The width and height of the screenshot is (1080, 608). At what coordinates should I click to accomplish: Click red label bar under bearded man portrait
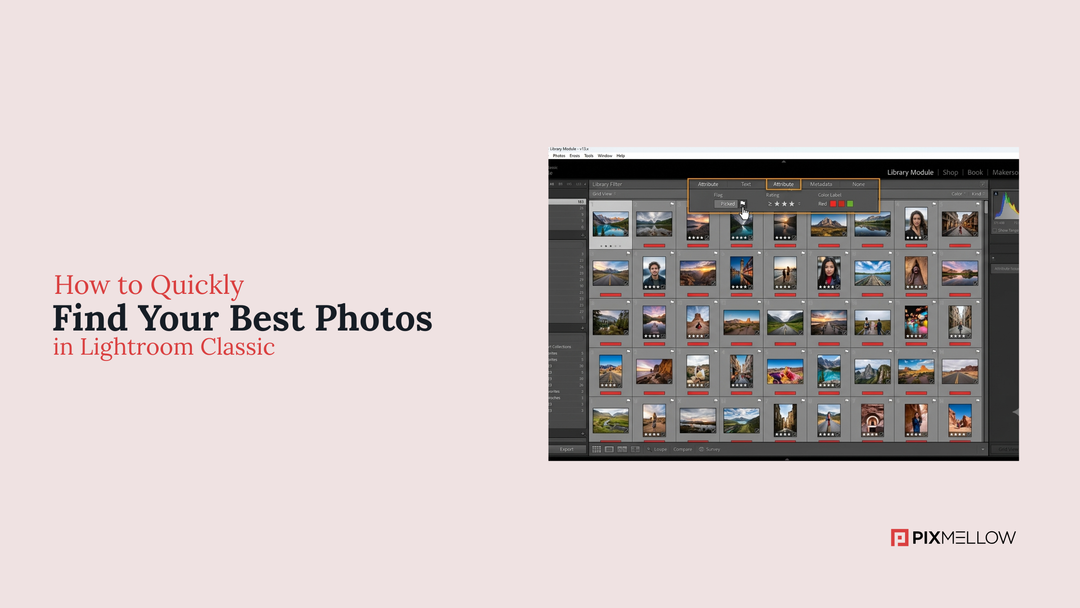654,295
